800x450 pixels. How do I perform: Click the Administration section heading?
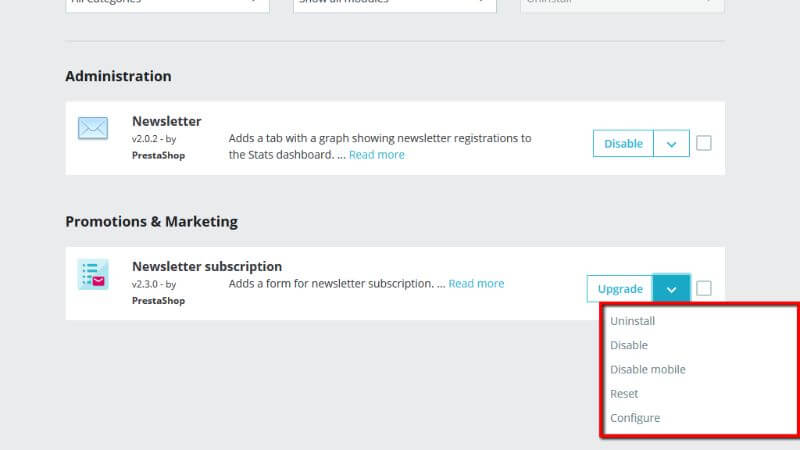click(118, 76)
